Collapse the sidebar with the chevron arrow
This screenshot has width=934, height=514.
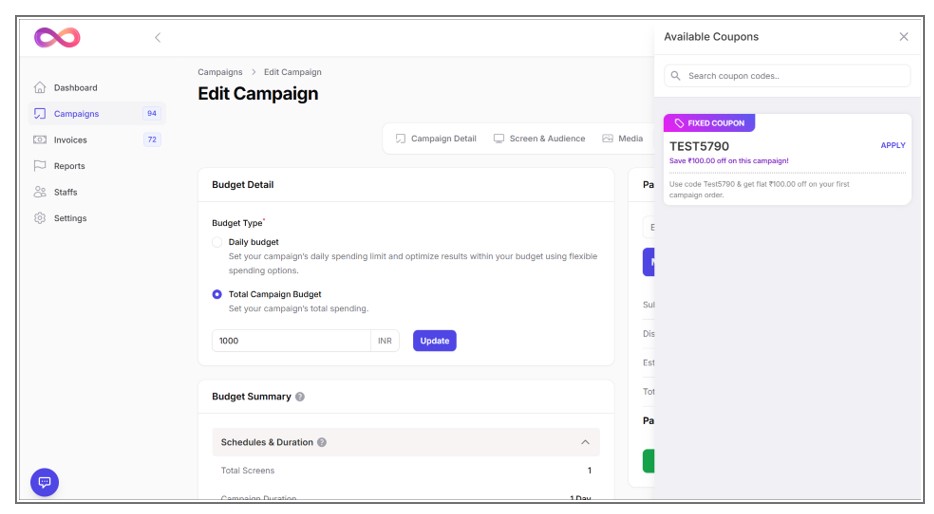(157, 38)
